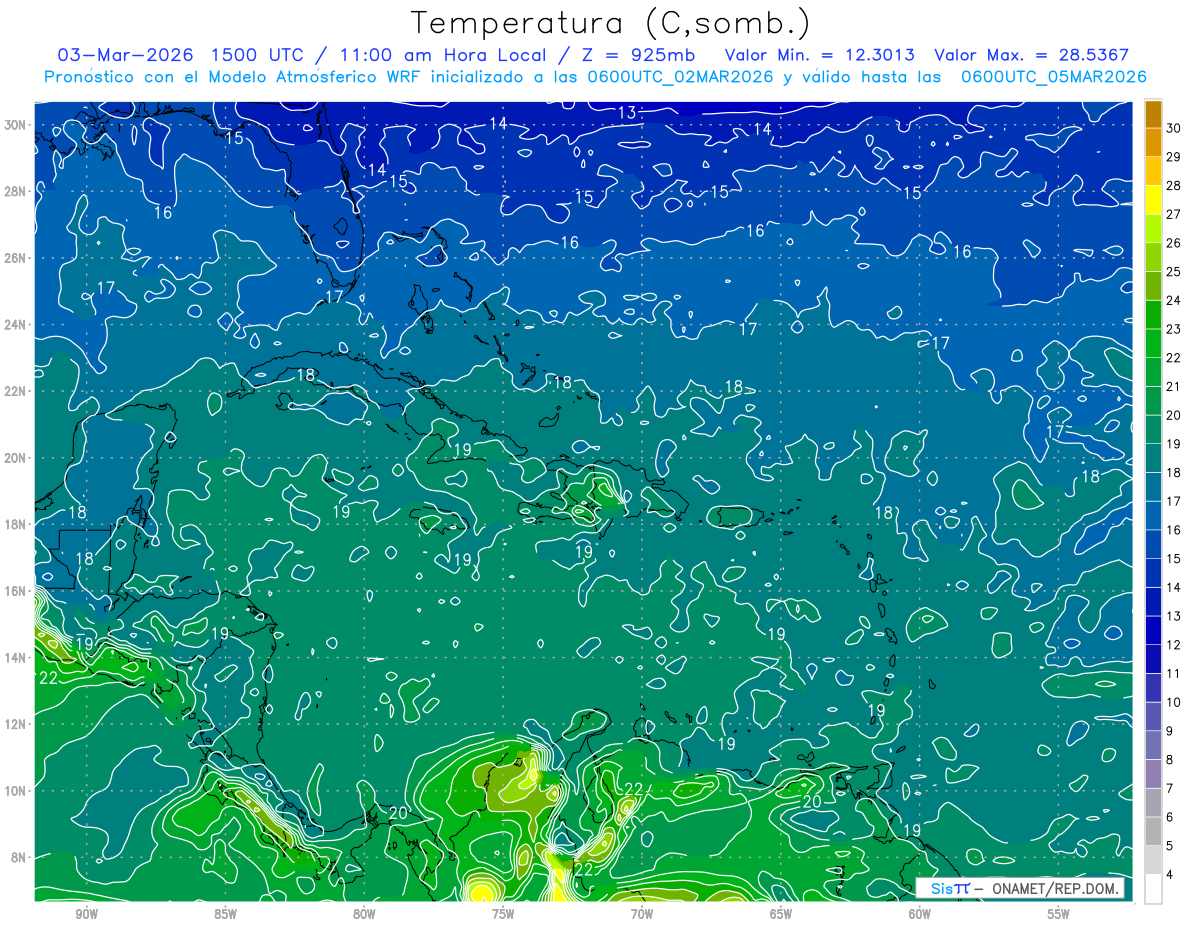The image size is (1200, 927).
Task: Click the 55W longitude axis label
Action: coord(1059,914)
